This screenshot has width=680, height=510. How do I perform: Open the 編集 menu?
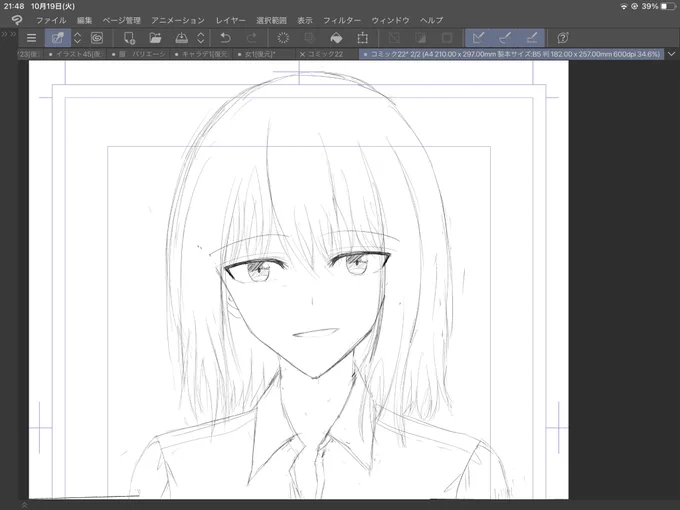point(85,20)
